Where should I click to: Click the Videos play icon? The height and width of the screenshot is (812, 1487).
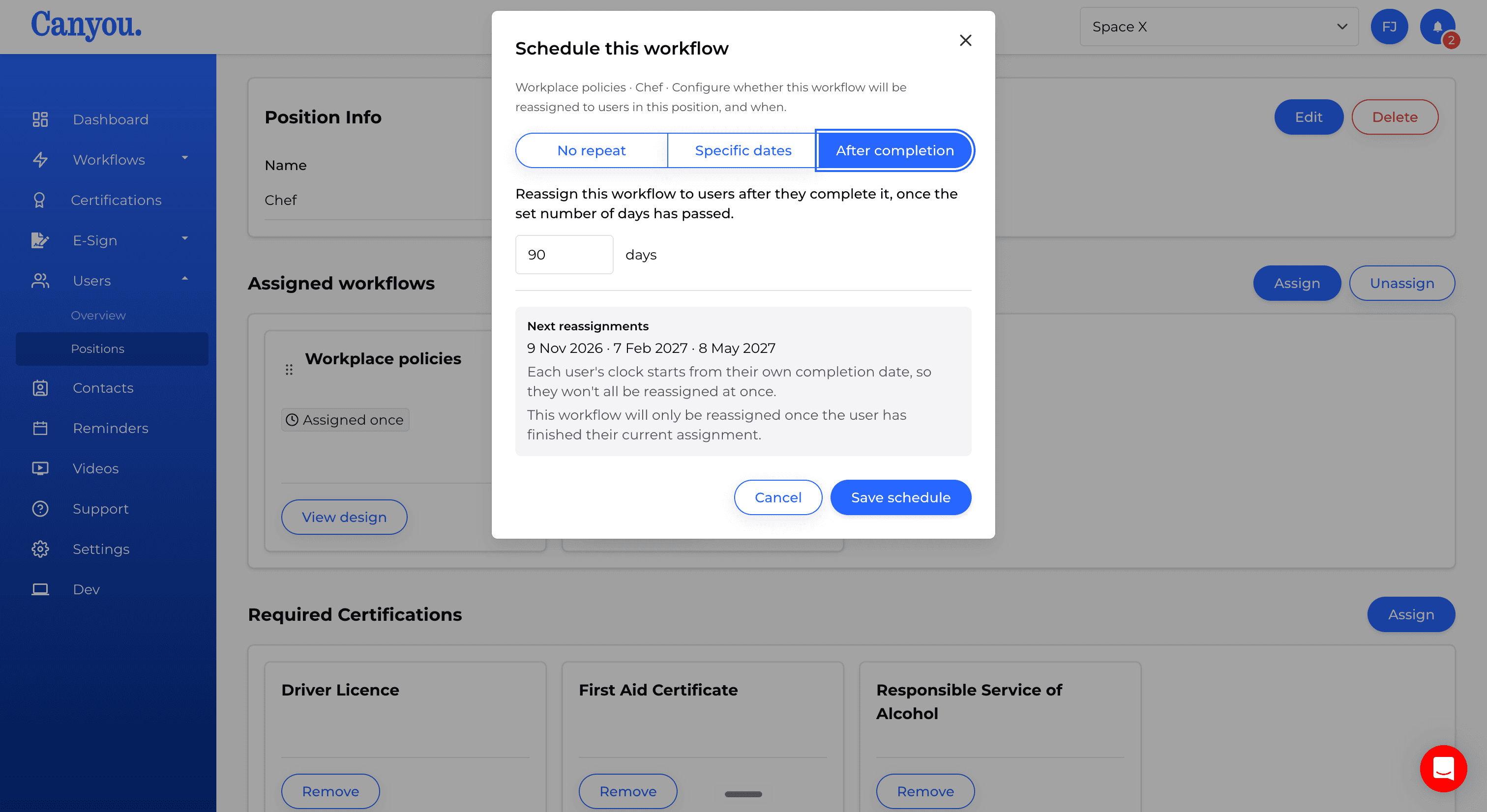[40, 468]
